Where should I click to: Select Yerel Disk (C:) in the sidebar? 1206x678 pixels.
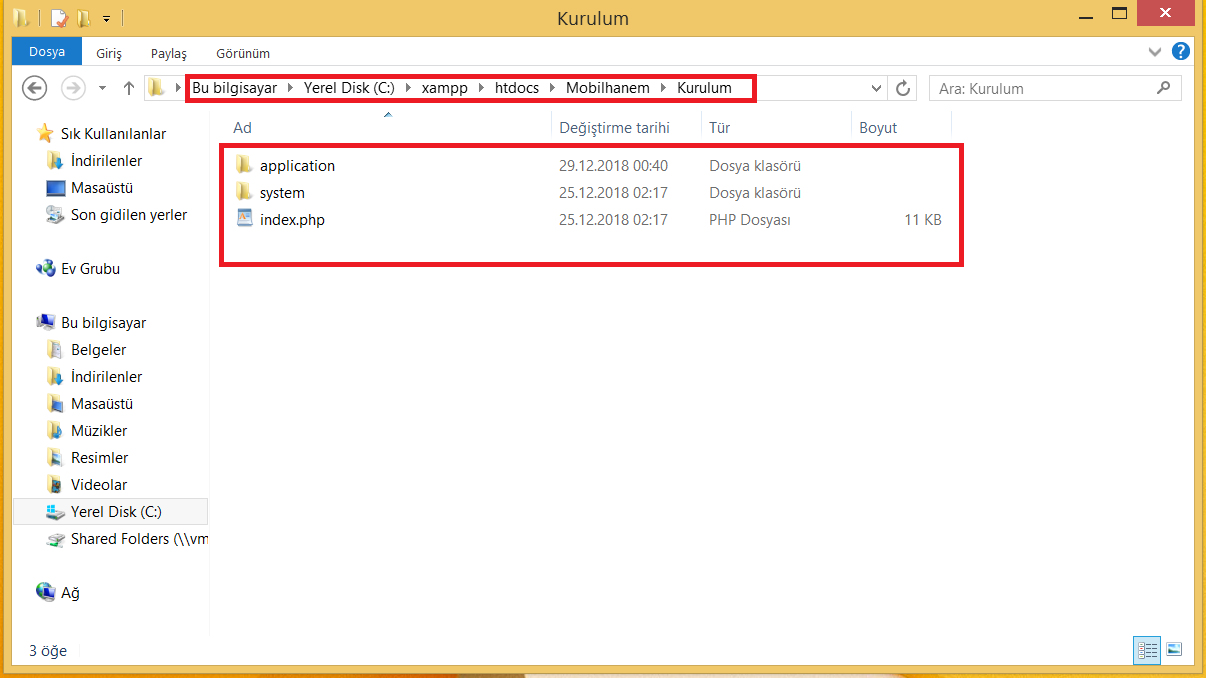click(110, 512)
